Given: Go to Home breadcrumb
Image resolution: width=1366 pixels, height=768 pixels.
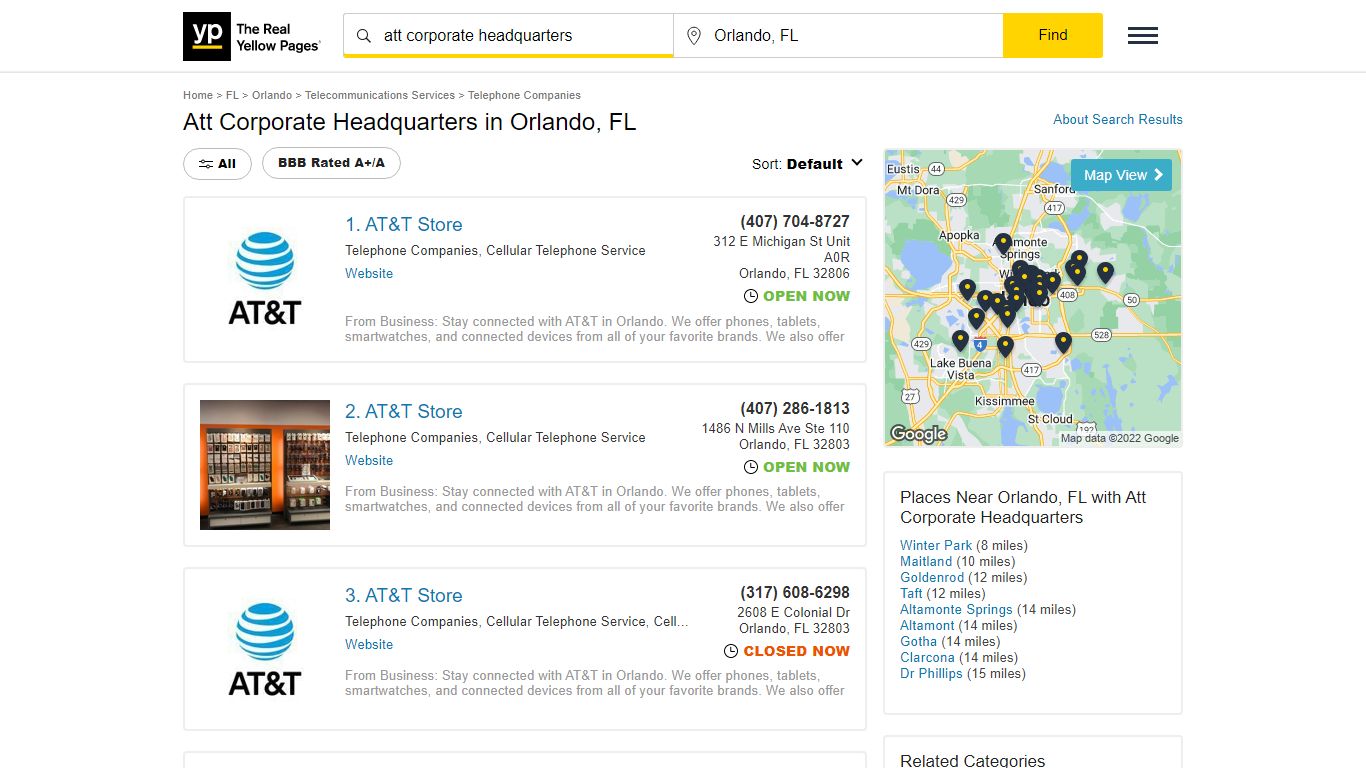Looking at the screenshot, I should pos(198,95).
